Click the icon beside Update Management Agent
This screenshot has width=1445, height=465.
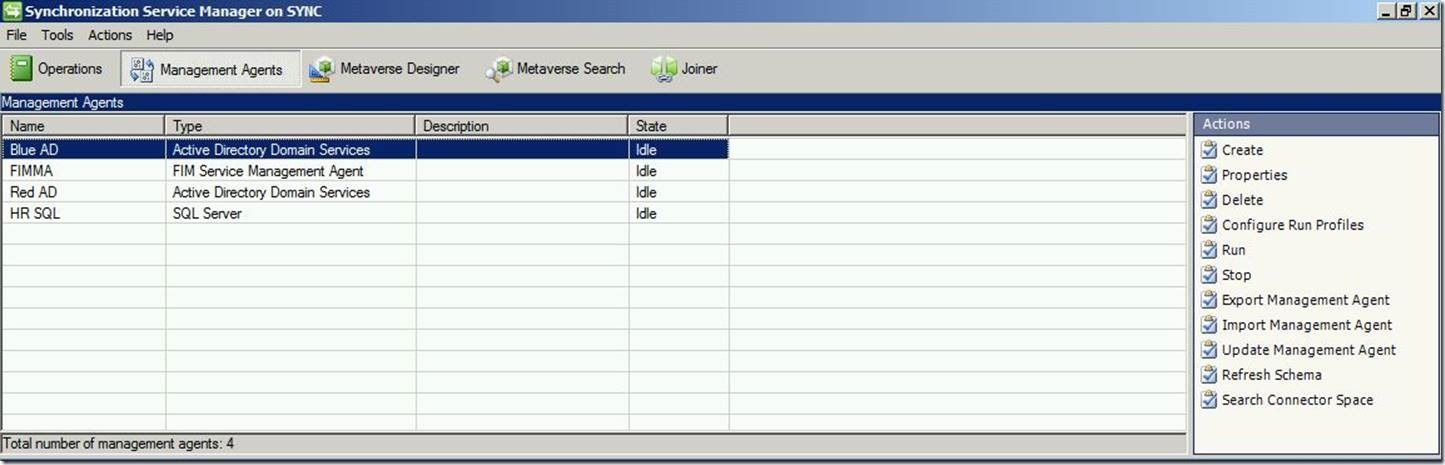[x=1209, y=350]
